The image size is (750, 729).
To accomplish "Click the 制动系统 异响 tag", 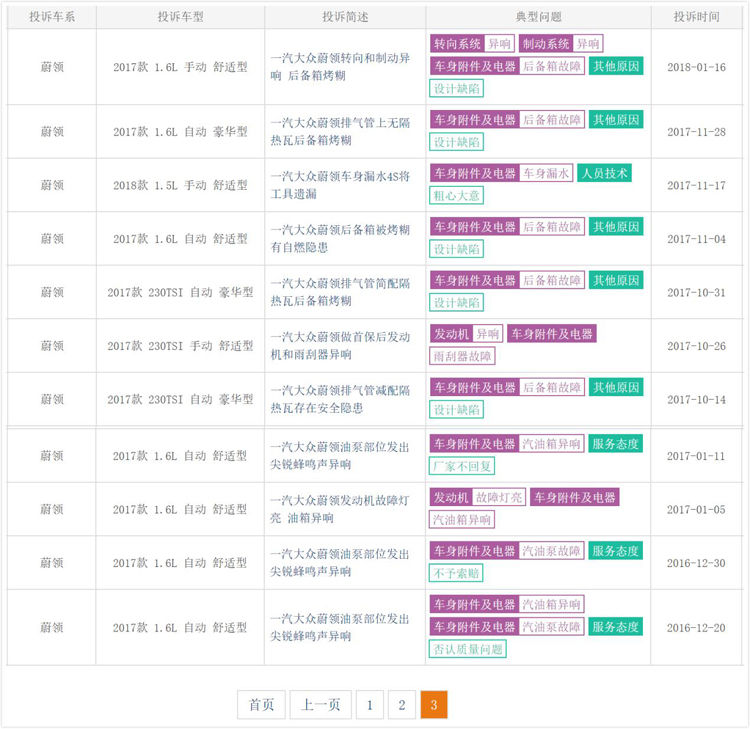I will tap(561, 44).
